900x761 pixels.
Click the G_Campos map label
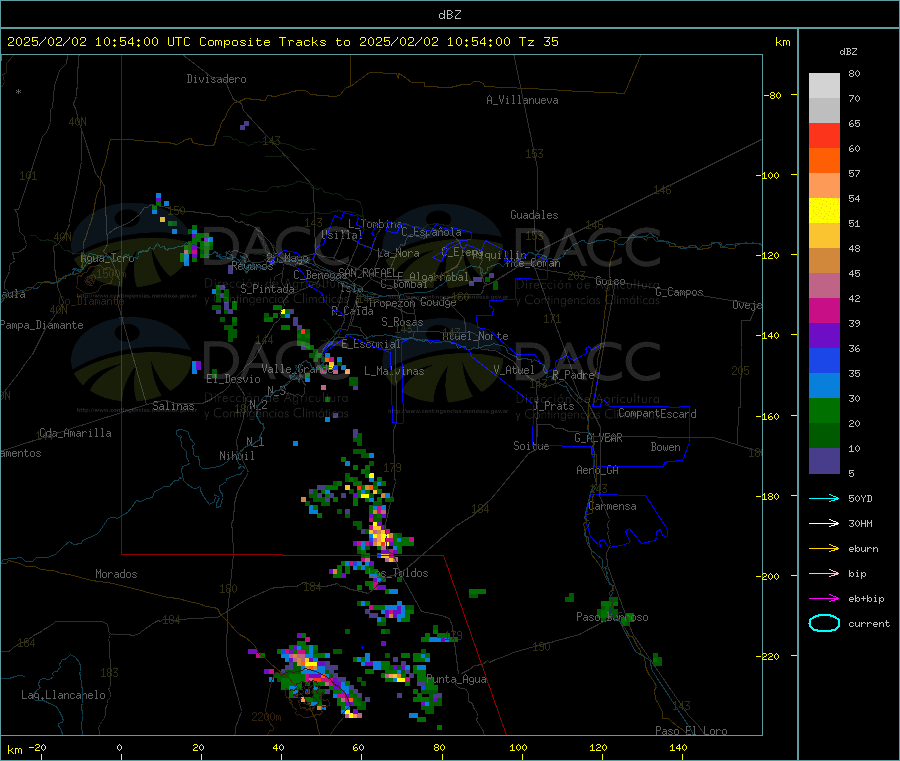point(679,292)
